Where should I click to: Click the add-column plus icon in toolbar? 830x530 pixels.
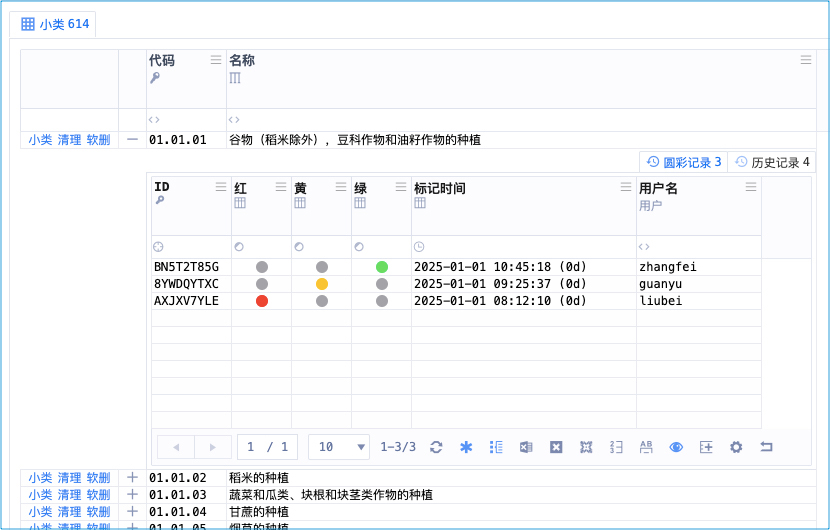click(x=706, y=447)
